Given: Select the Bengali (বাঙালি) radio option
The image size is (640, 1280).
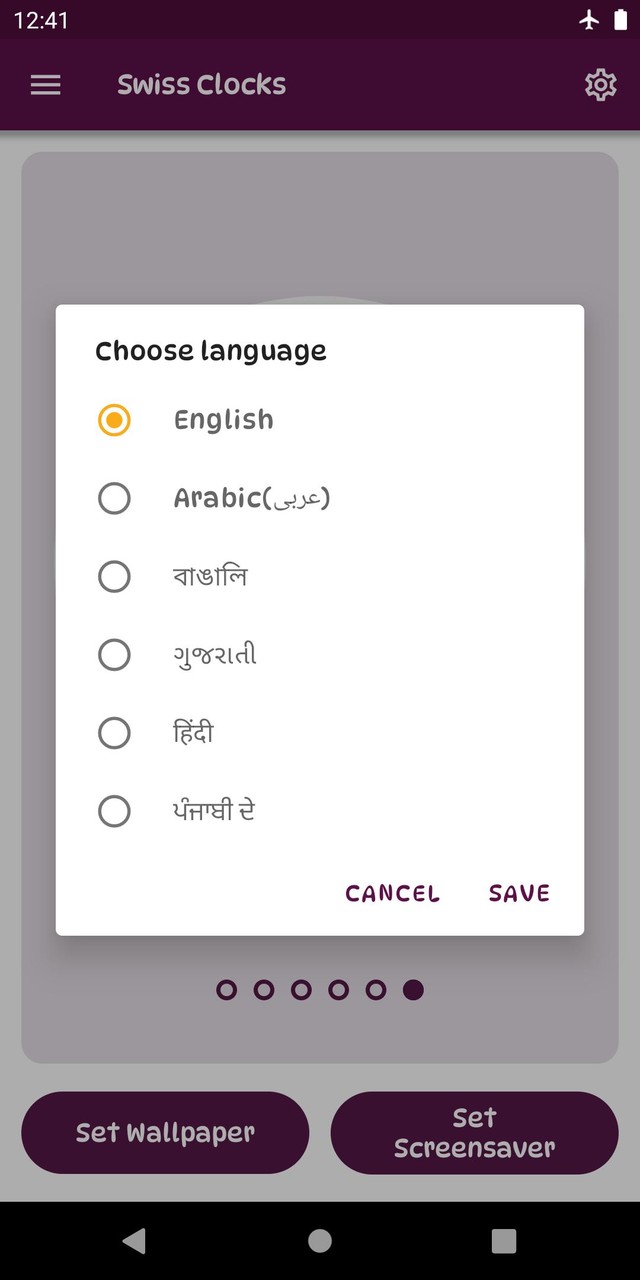Looking at the screenshot, I should (x=114, y=577).
